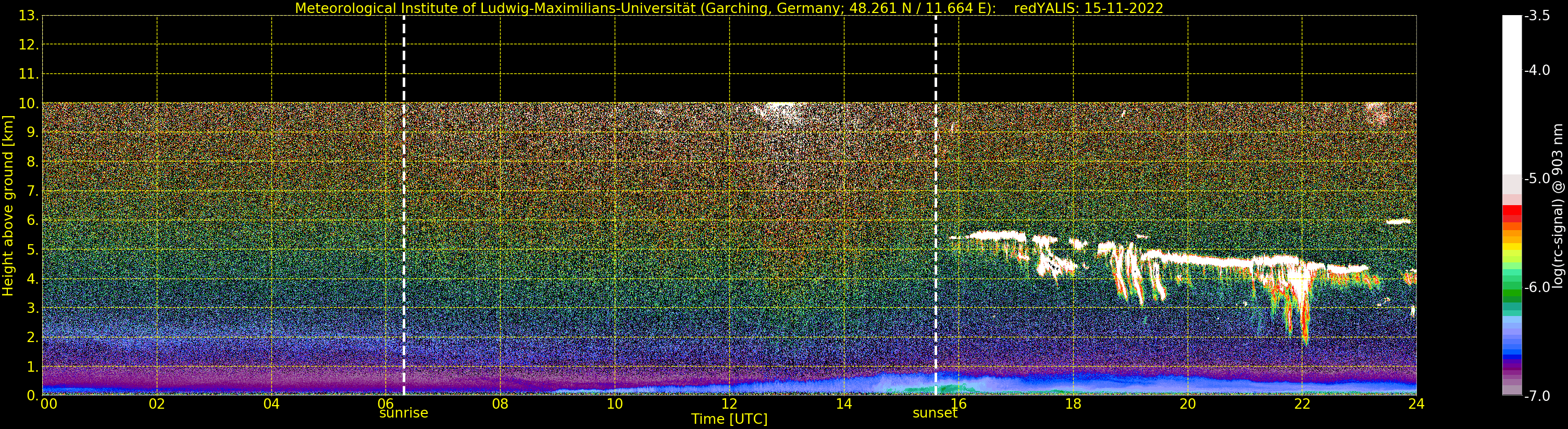
Task: Click time-axis tick label '24'
Action: click(x=1416, y=404)
